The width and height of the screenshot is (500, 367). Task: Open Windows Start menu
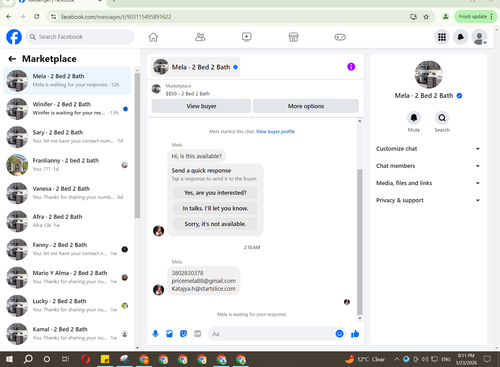tap(9, 359)
